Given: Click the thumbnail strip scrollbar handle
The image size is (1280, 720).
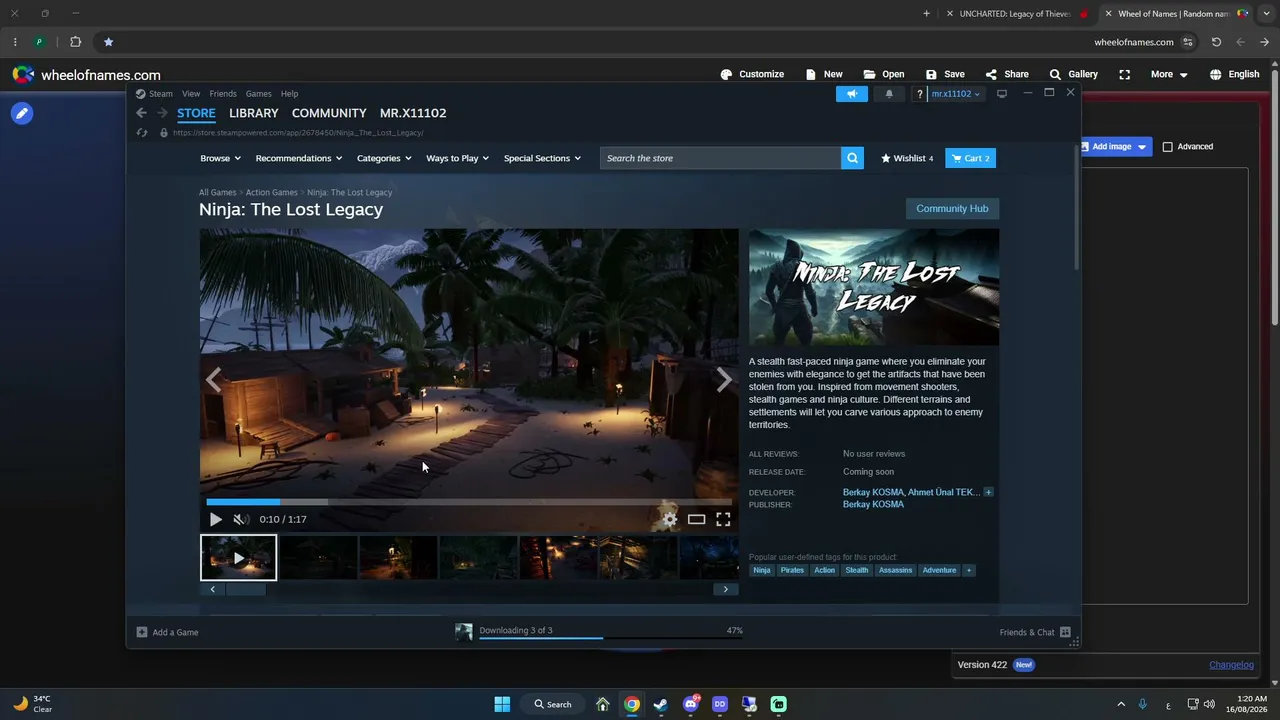Looking at the screenshot, I should click(245, 589).
